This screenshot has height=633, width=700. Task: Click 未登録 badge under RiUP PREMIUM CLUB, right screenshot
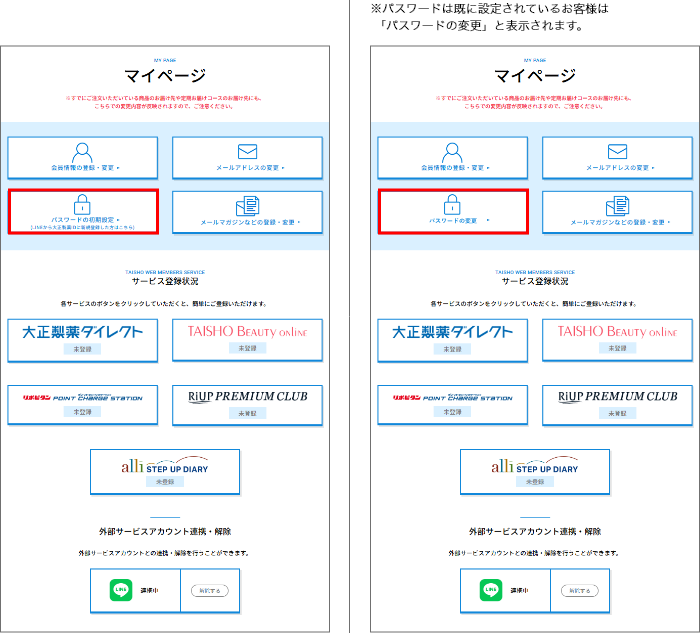617,413
